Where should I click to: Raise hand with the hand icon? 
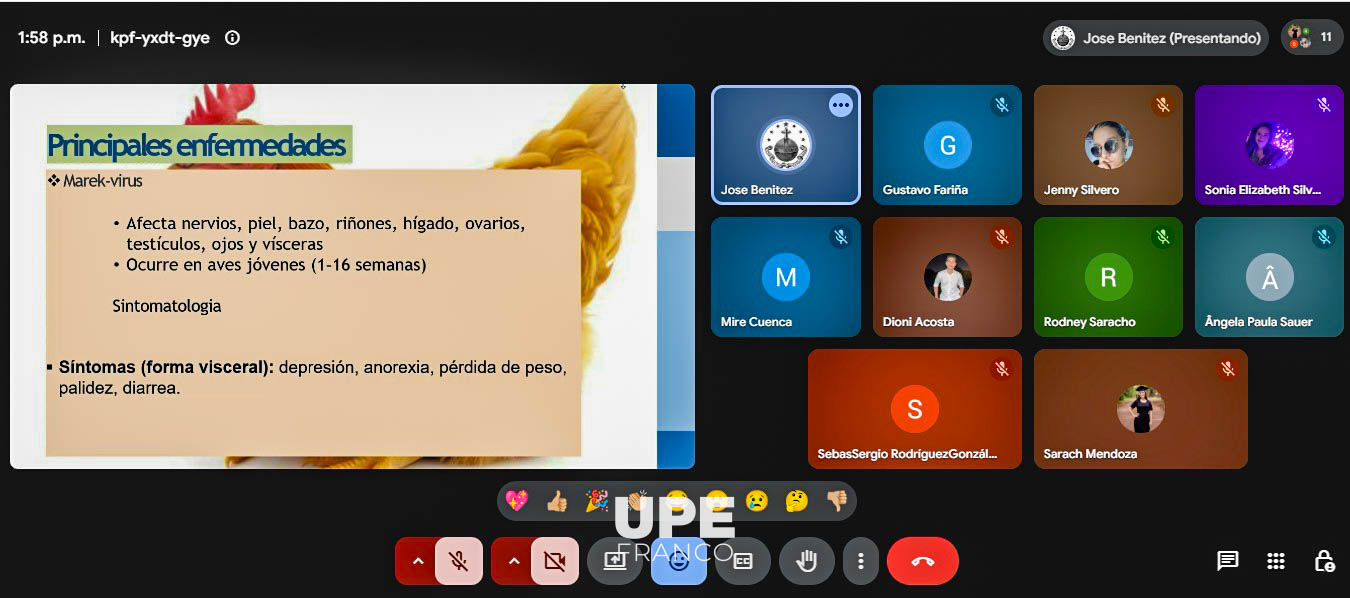(806, 561)
